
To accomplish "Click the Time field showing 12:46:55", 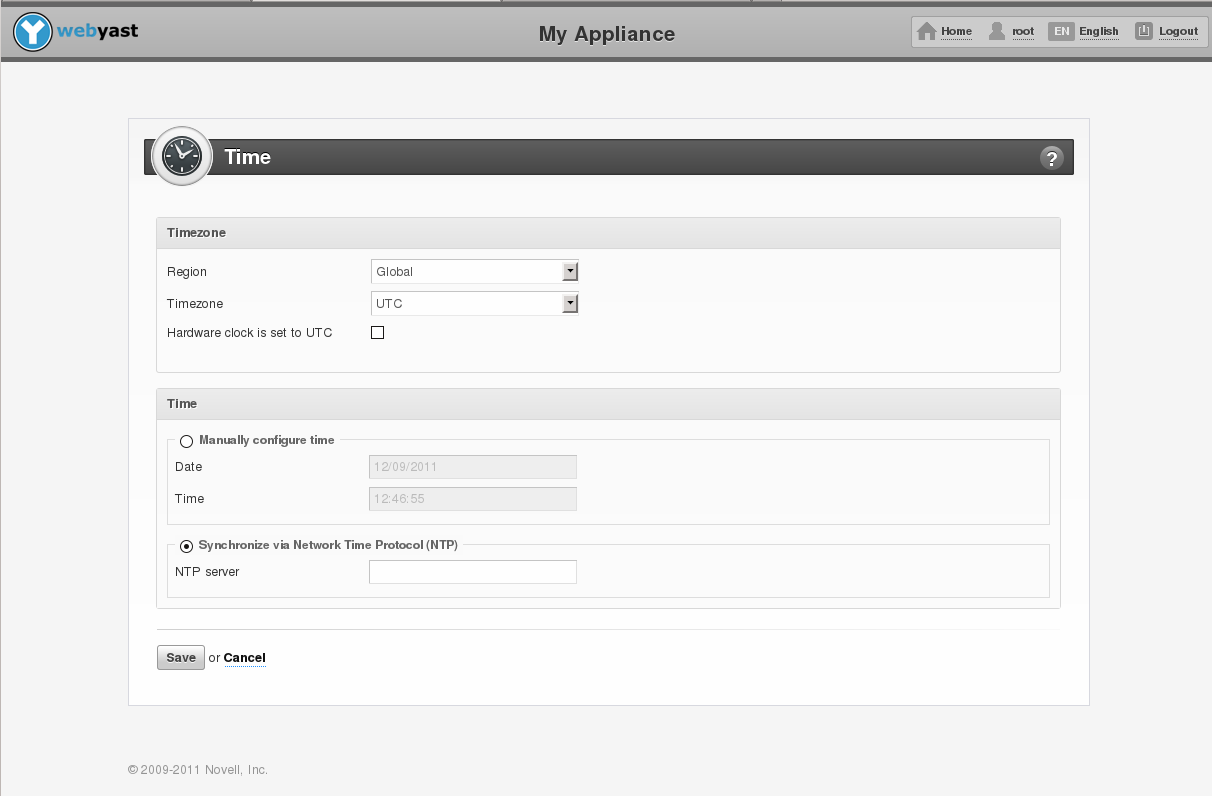I will coord(473,499).
